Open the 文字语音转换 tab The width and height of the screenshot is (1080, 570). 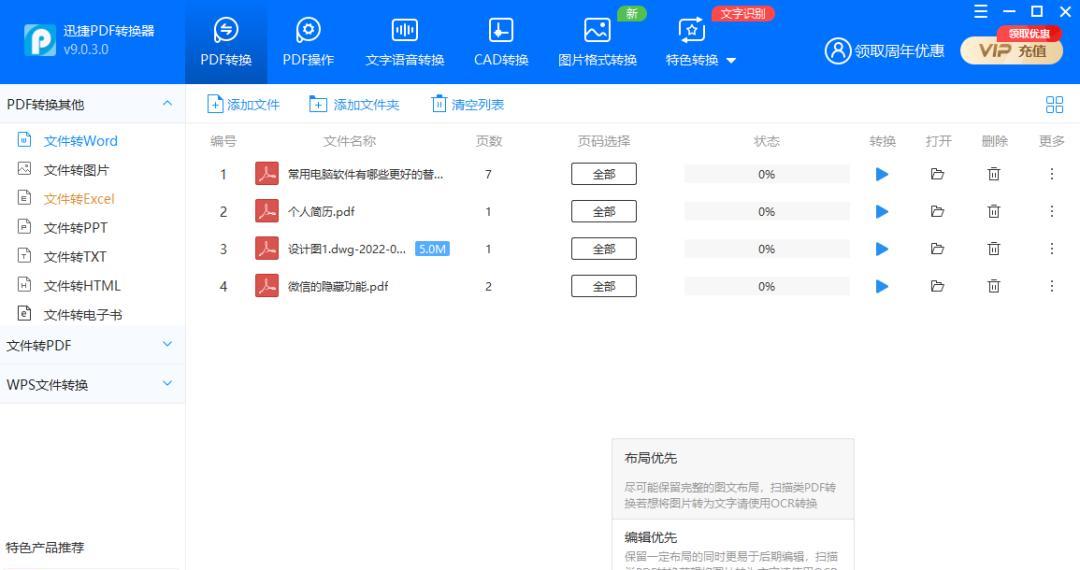404,42
